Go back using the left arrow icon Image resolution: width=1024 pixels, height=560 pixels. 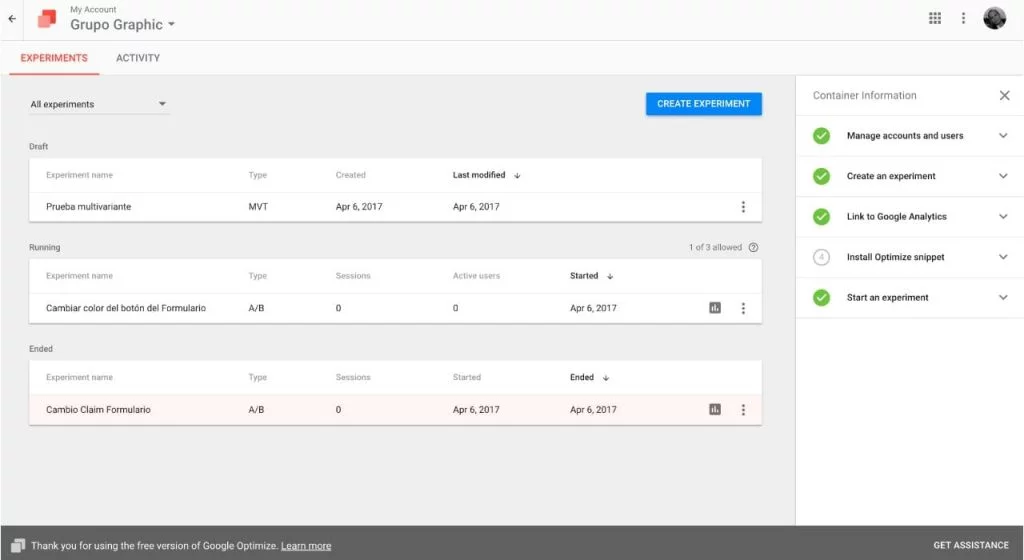[x=12, y=18]
